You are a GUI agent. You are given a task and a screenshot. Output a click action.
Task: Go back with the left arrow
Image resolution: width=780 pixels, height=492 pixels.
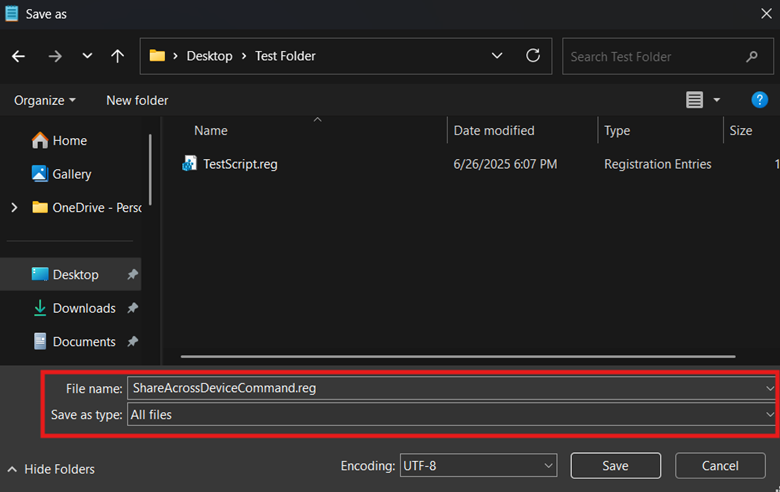pyautogui.click(x=18, y=56)
